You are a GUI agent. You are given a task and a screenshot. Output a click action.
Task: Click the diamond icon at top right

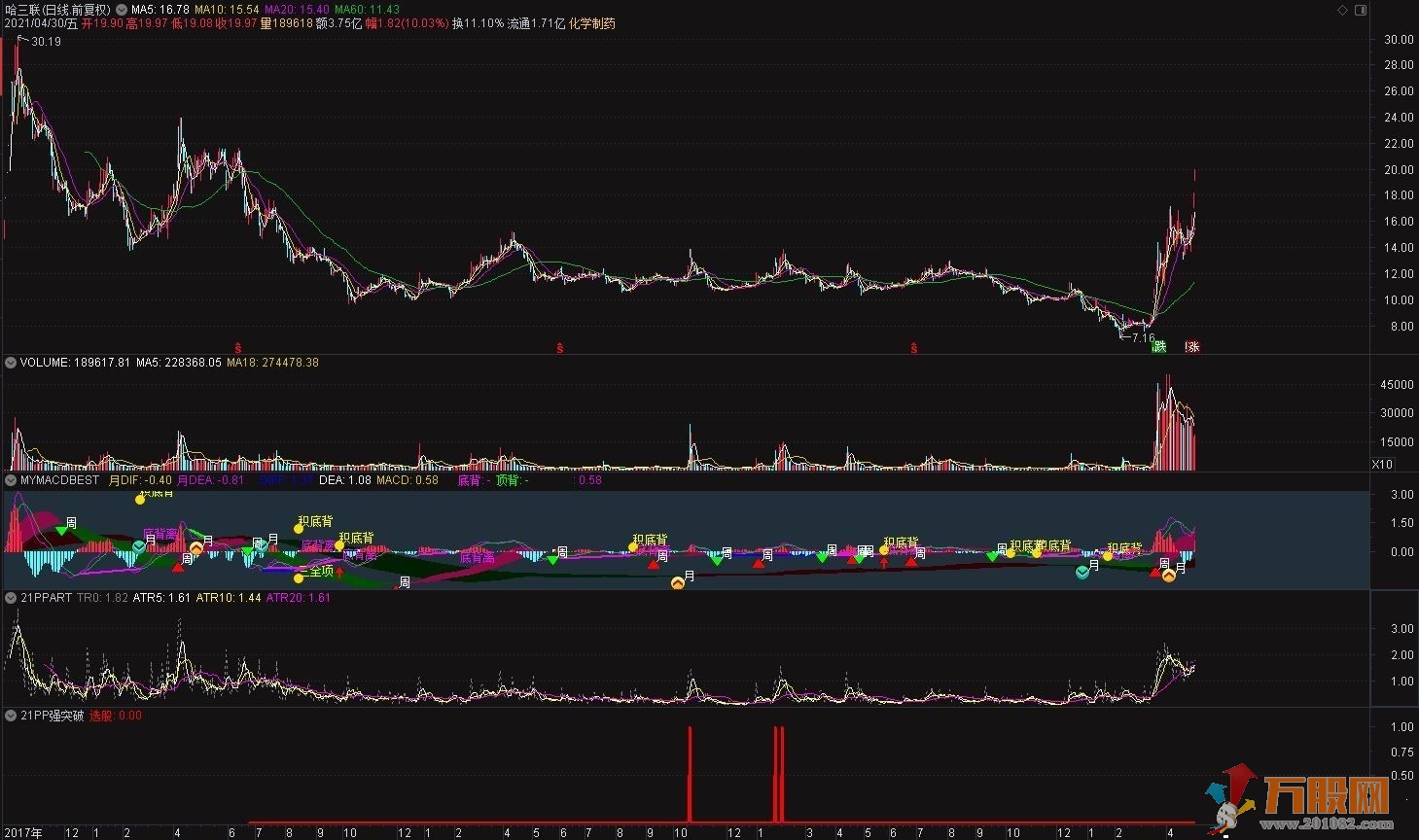[1343, 10]
